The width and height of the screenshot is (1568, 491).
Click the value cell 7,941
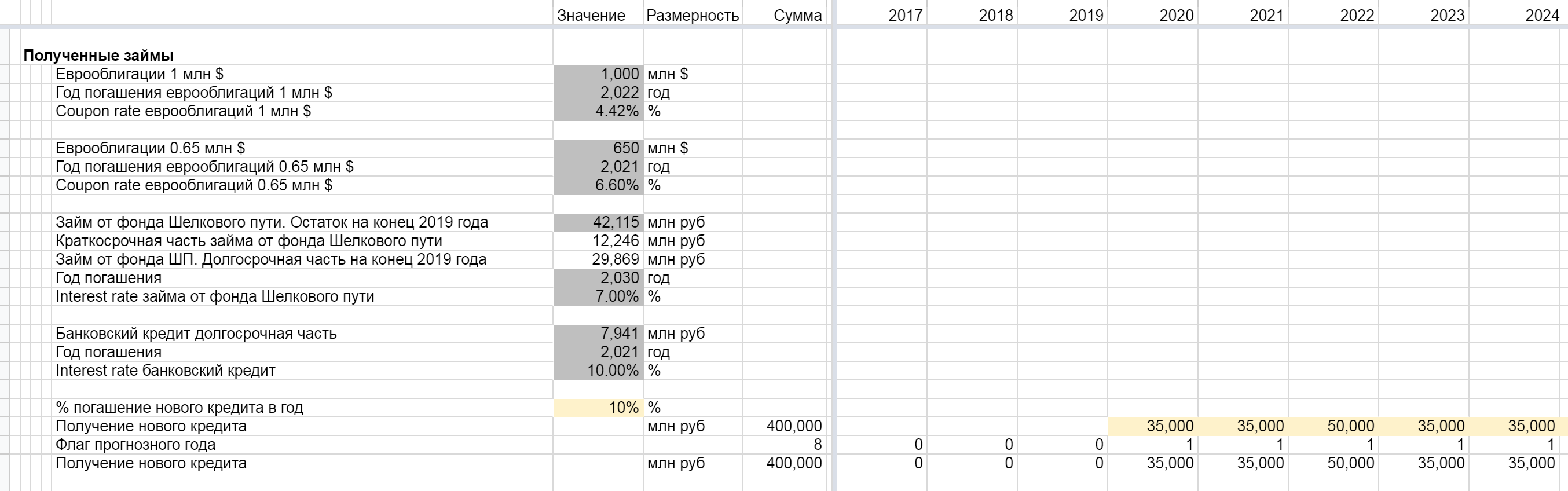tap(598, 334)
